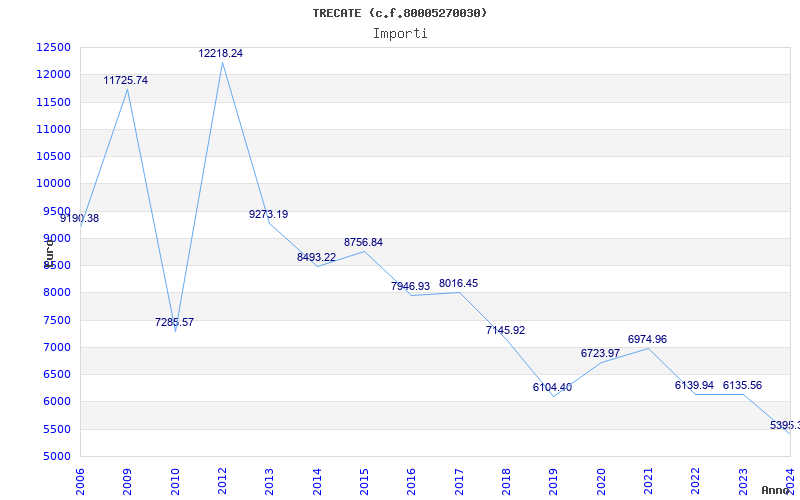Viewport: 800px width, 500px height.
Task: Click the y-axis value 7500
Action: [58, 320]
